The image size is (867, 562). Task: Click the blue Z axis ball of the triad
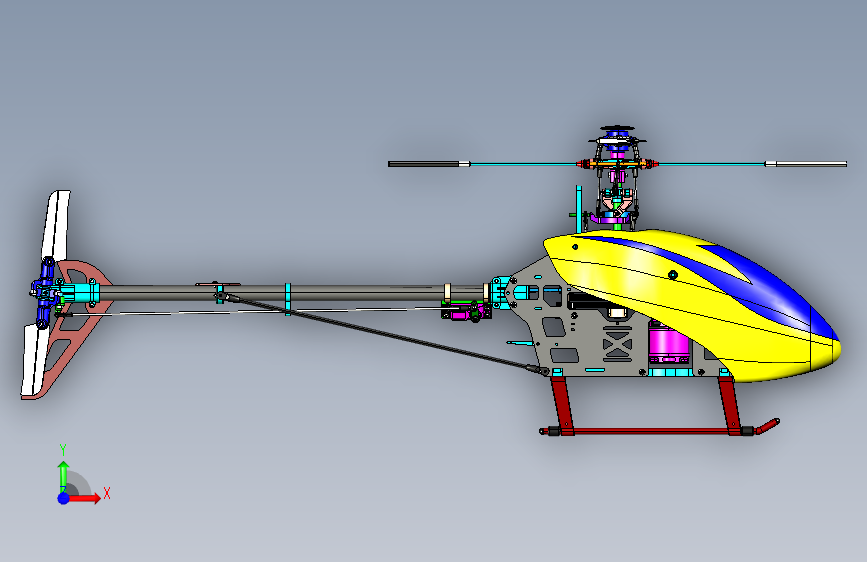64,498
